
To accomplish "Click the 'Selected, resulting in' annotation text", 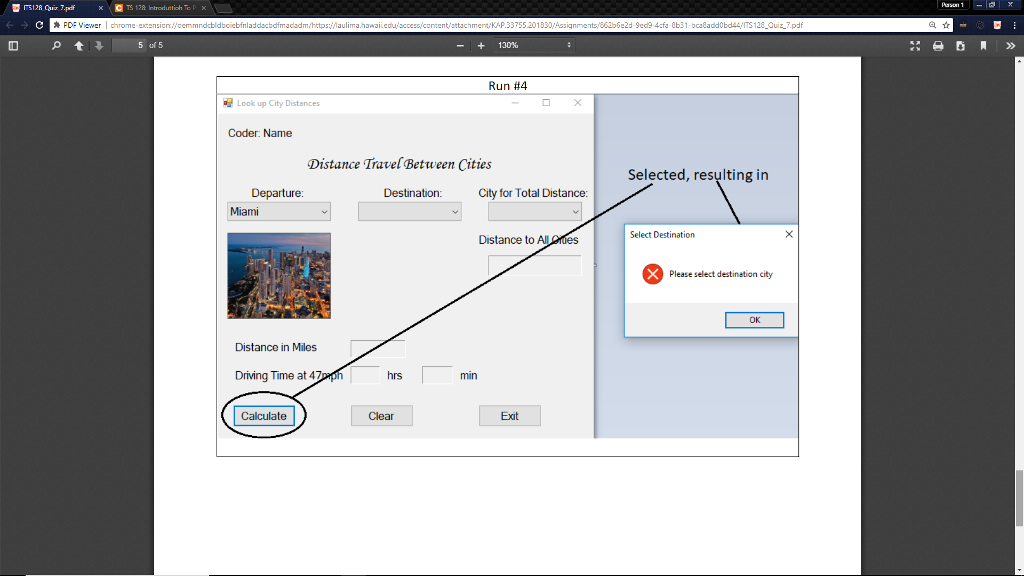I will tap(698, 175).
